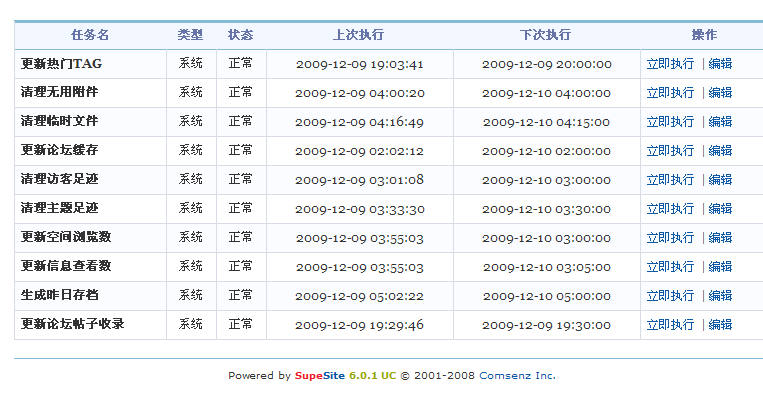Open the SupeSite link in the footer

[320, 376]
